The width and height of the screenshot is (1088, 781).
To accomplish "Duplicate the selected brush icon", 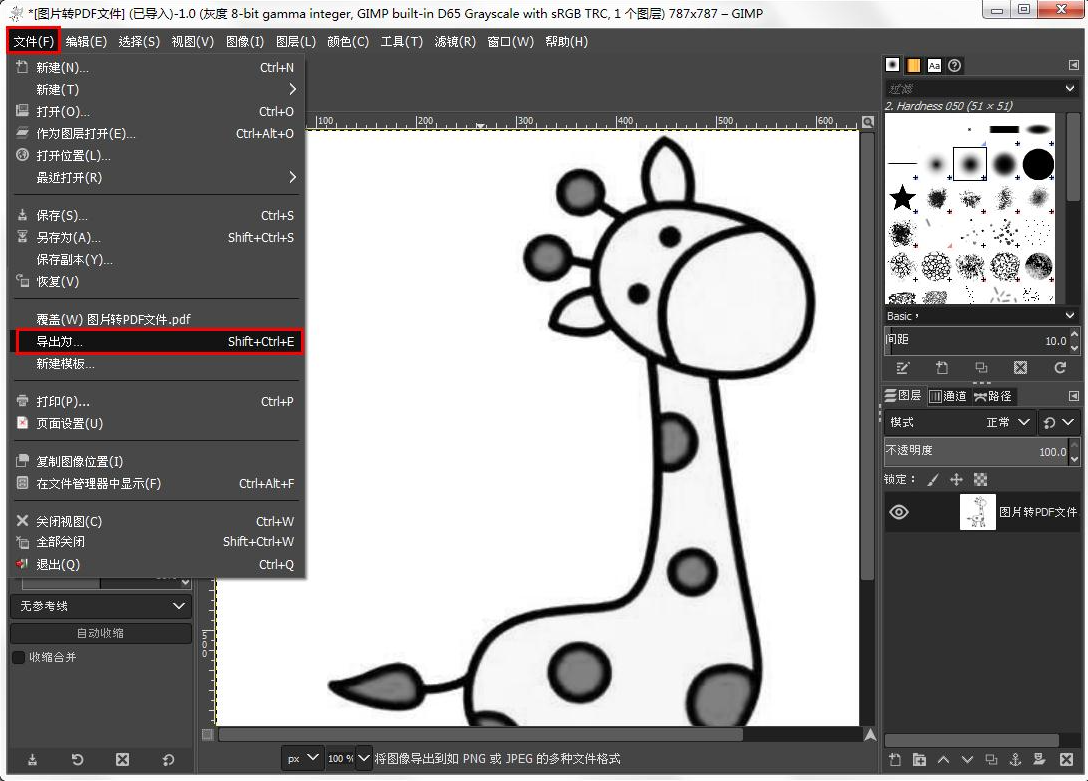I will point(981,368).
